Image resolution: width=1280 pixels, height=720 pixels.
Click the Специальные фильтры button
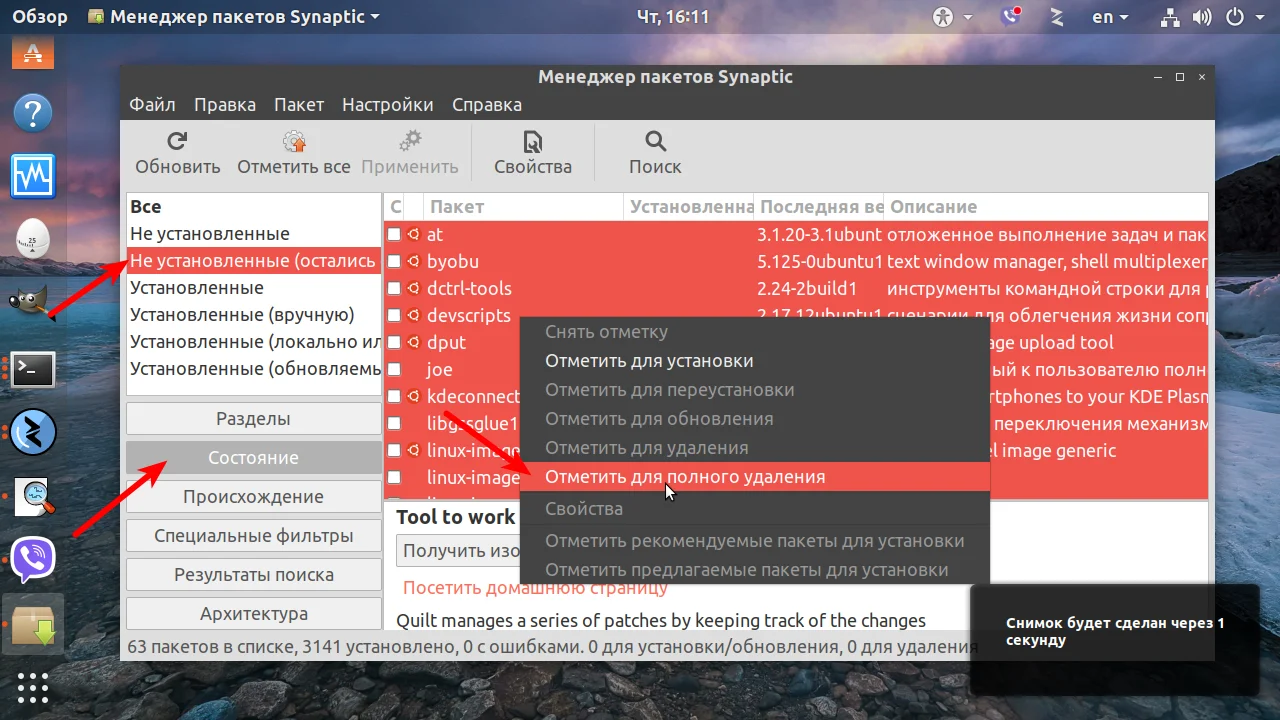254,536
